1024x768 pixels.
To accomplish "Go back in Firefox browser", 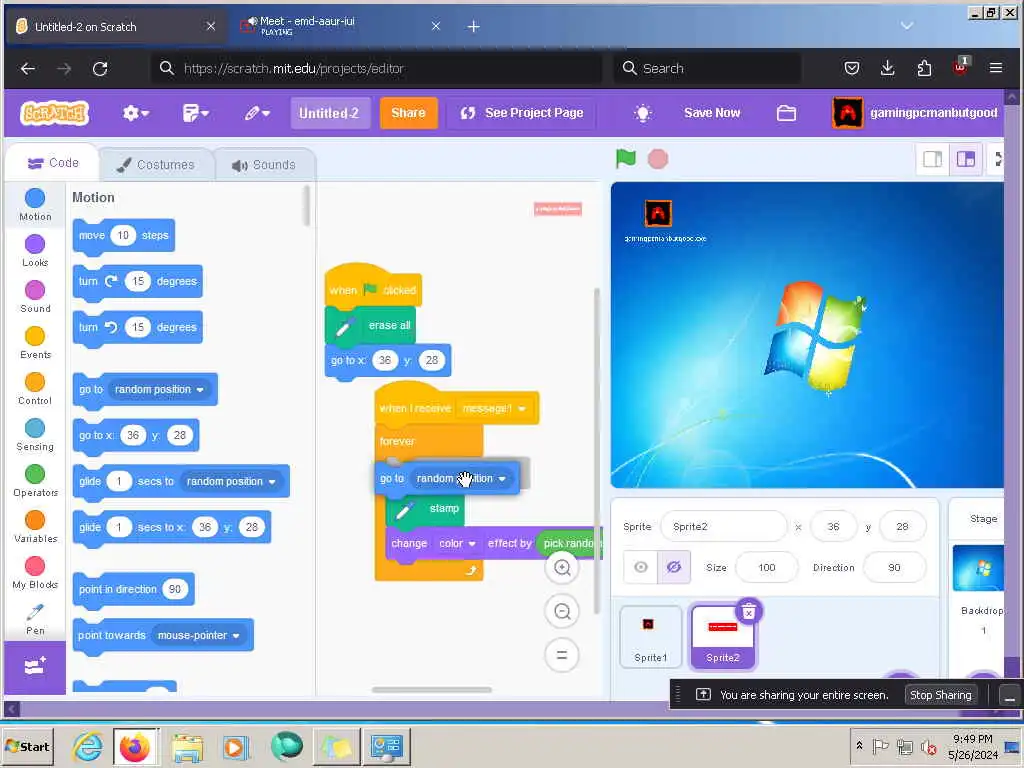I will (27, 68).
